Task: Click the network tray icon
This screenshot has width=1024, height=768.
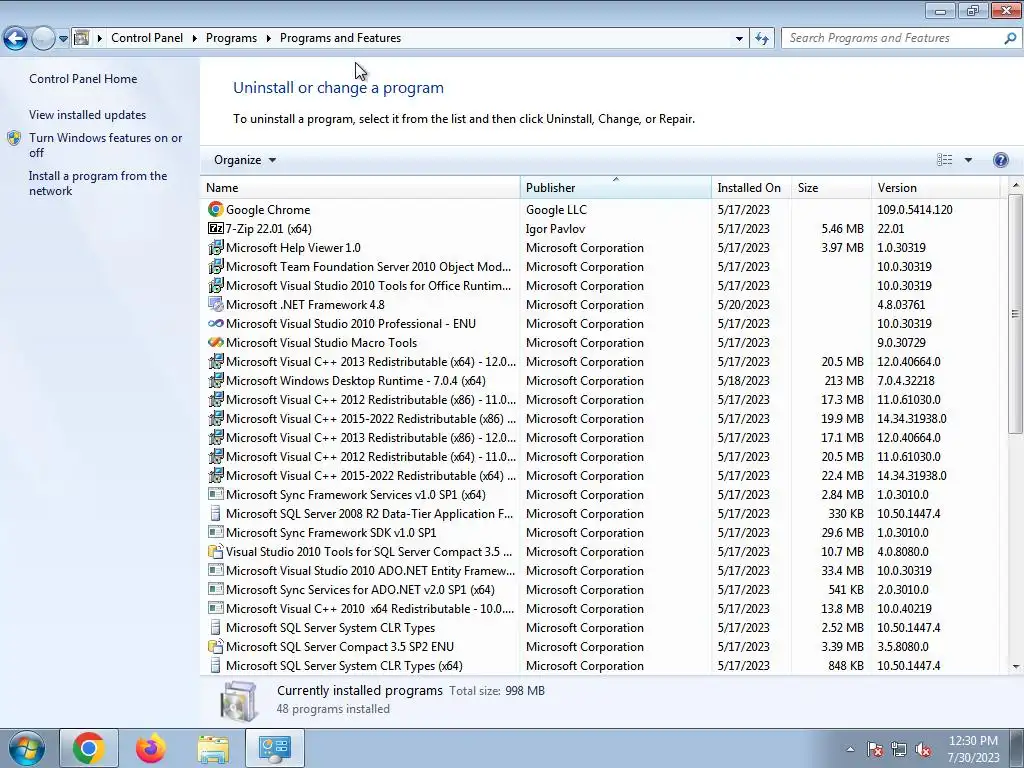Action: pyautogui.click(x=899, y=749)
